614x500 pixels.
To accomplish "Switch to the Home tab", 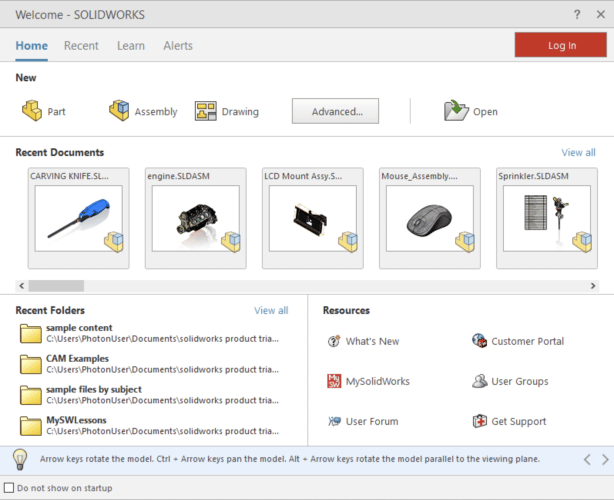I will (32, 46).
